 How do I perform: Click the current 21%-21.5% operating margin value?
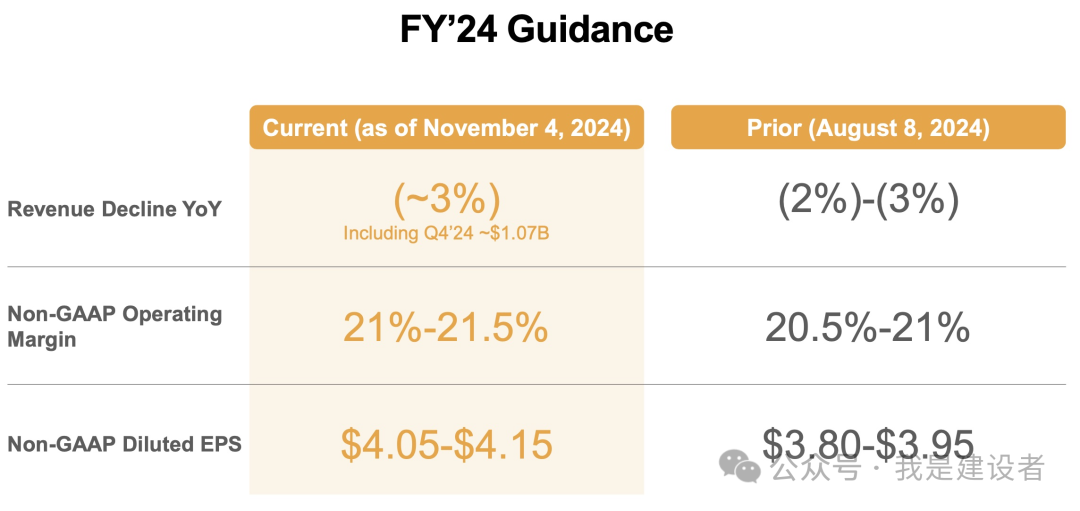[x=446, y=327]
